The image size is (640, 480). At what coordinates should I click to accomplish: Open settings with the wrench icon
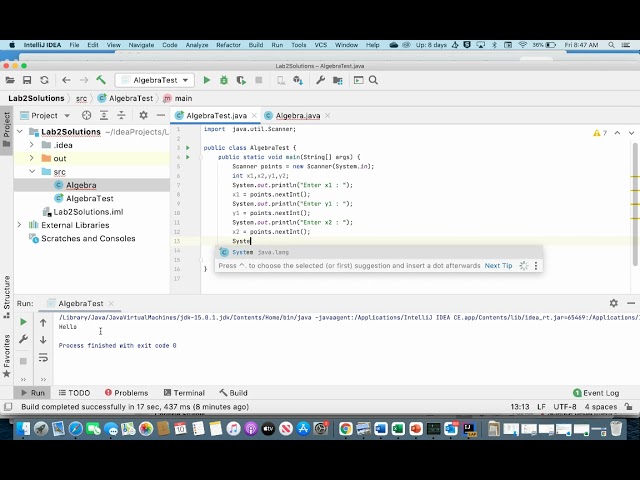(x=320, y=80)
